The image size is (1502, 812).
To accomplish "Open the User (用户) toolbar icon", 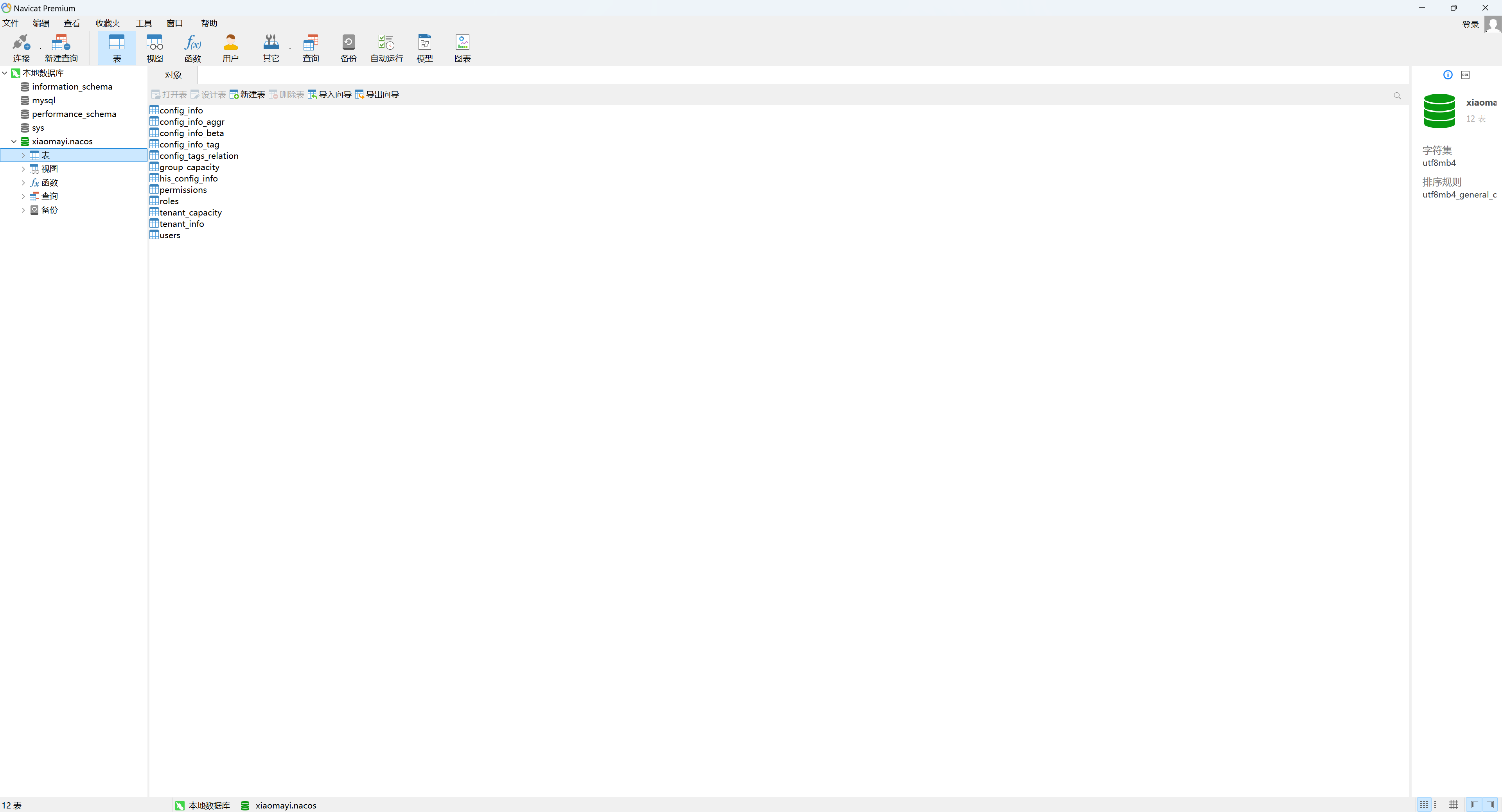I will pyautogui.click(x=230, y=49).
